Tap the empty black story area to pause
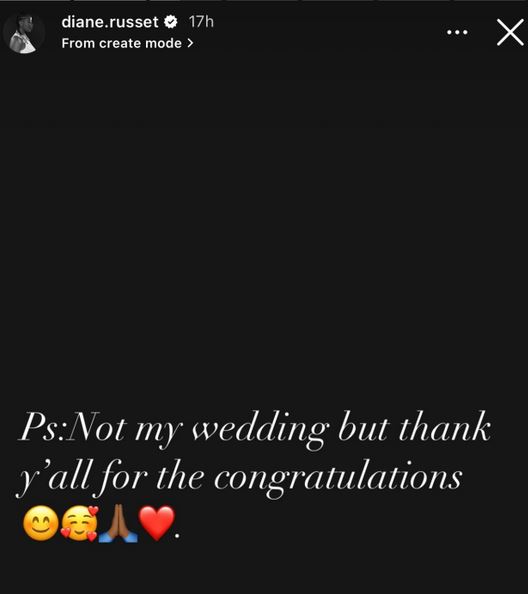Viewport: 528px width, 594px height. click(x=264, y=227)
